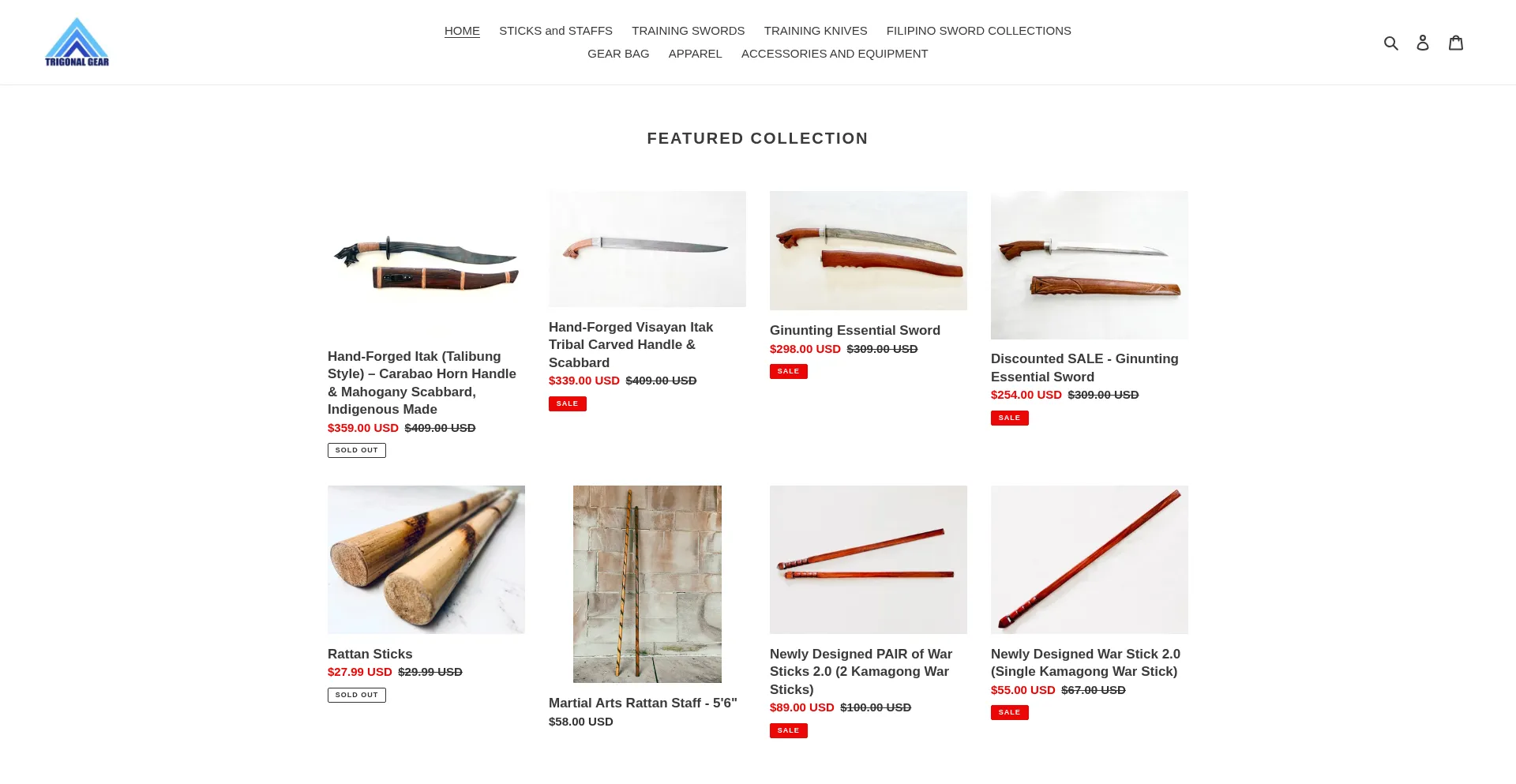This screenshot has width=1516, height=784.
Task: Click the Trigonal Gear logo
Action: tap(77, 42)
